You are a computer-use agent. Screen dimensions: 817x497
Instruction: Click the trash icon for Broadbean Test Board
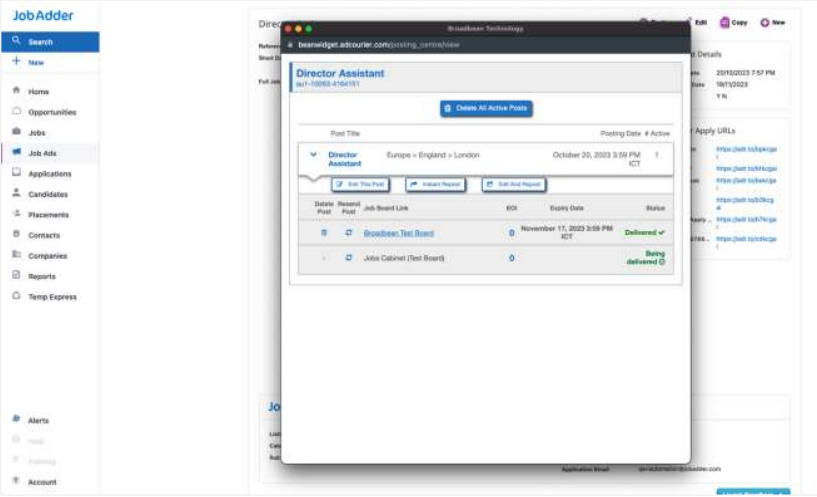click(x=323, y=233)
